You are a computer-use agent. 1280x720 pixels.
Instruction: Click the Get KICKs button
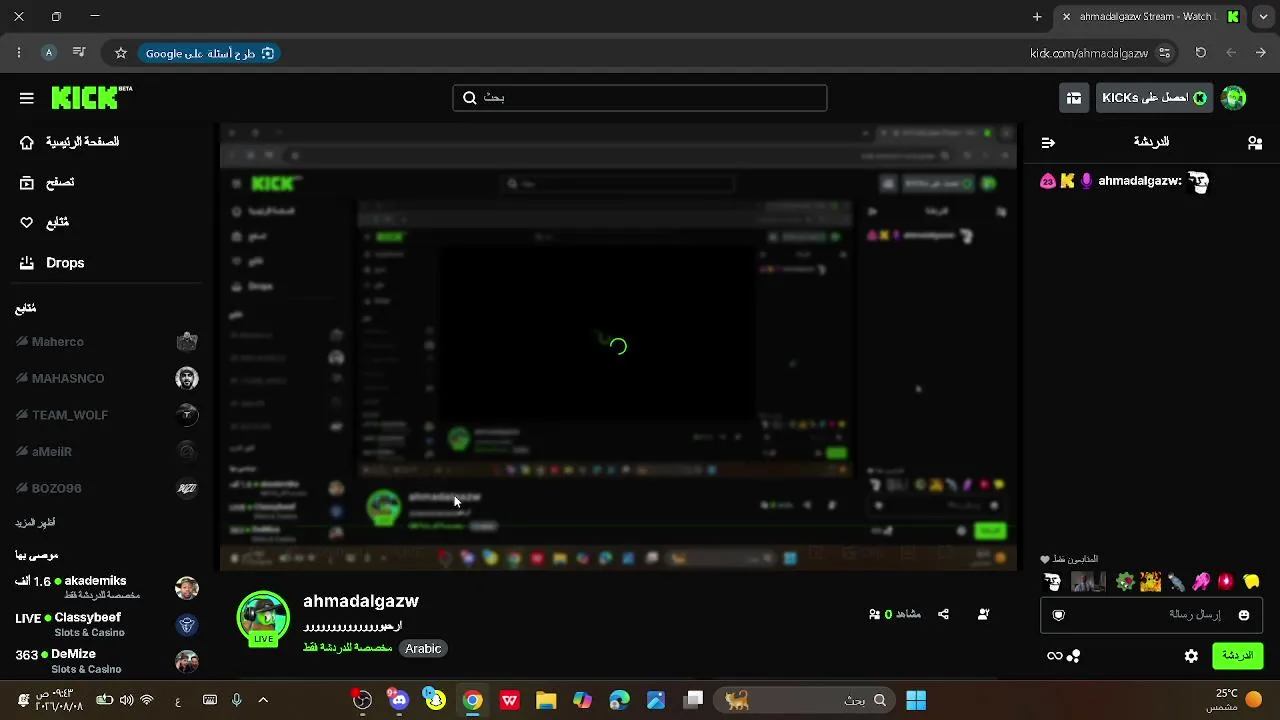pyautogui.click(x=1154, y=98)
